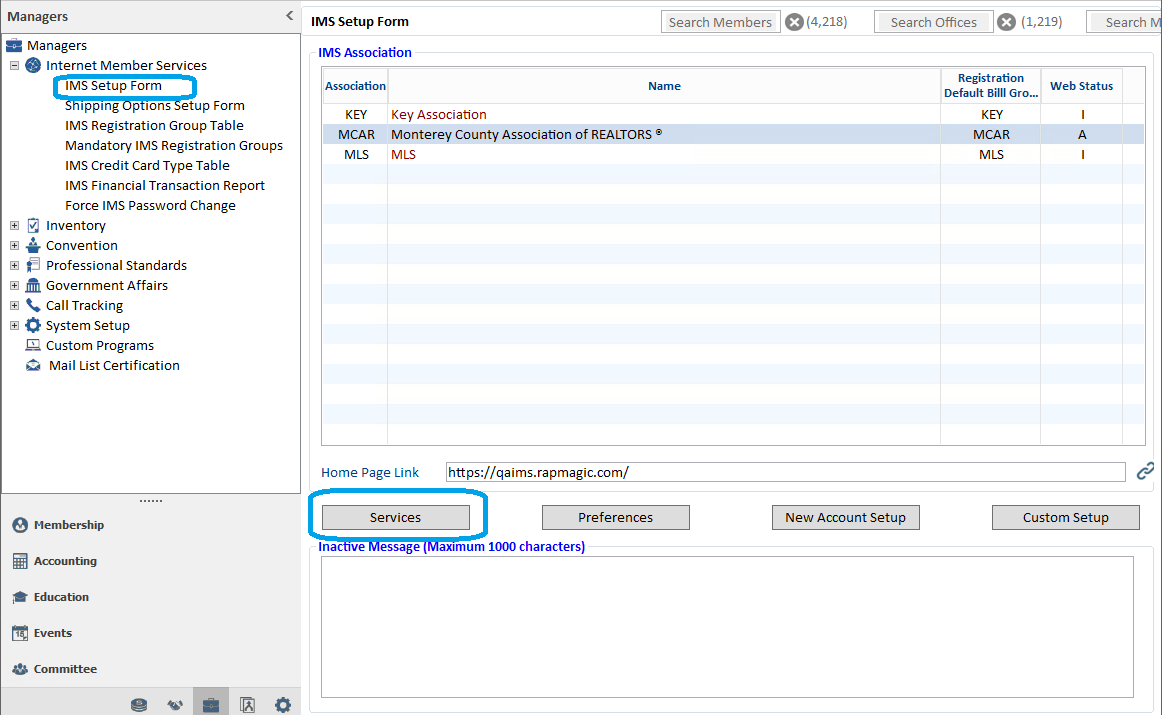Open Mandatory IMS Registration Groups
Screen dimensions: 1162x715
(174, 145)
